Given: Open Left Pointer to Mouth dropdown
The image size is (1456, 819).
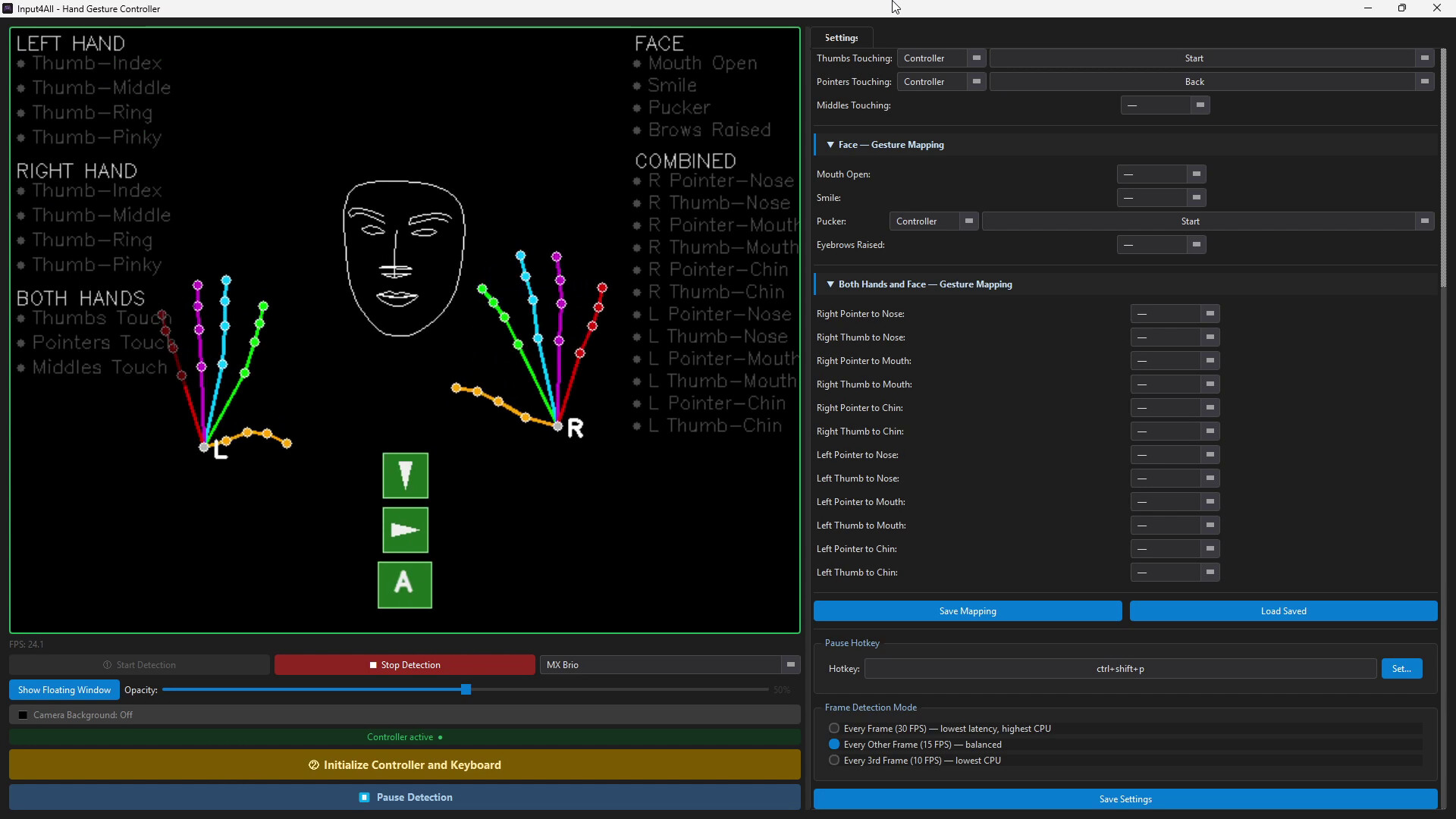Looking at the screenshot, I should coord(1175,502).
